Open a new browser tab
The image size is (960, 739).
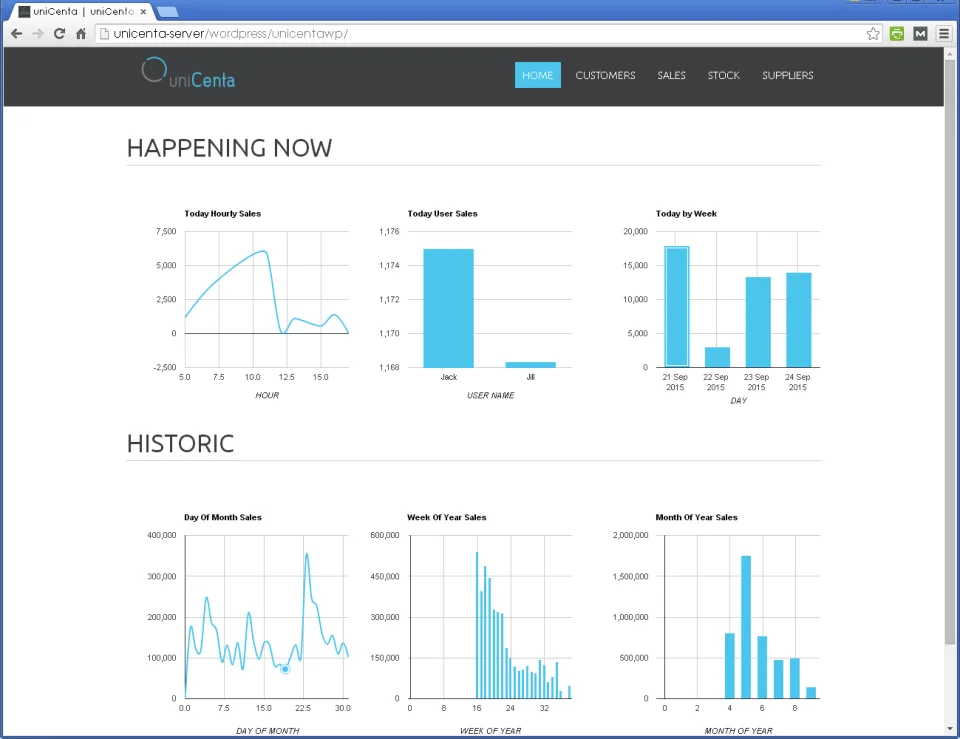(168, 12)
